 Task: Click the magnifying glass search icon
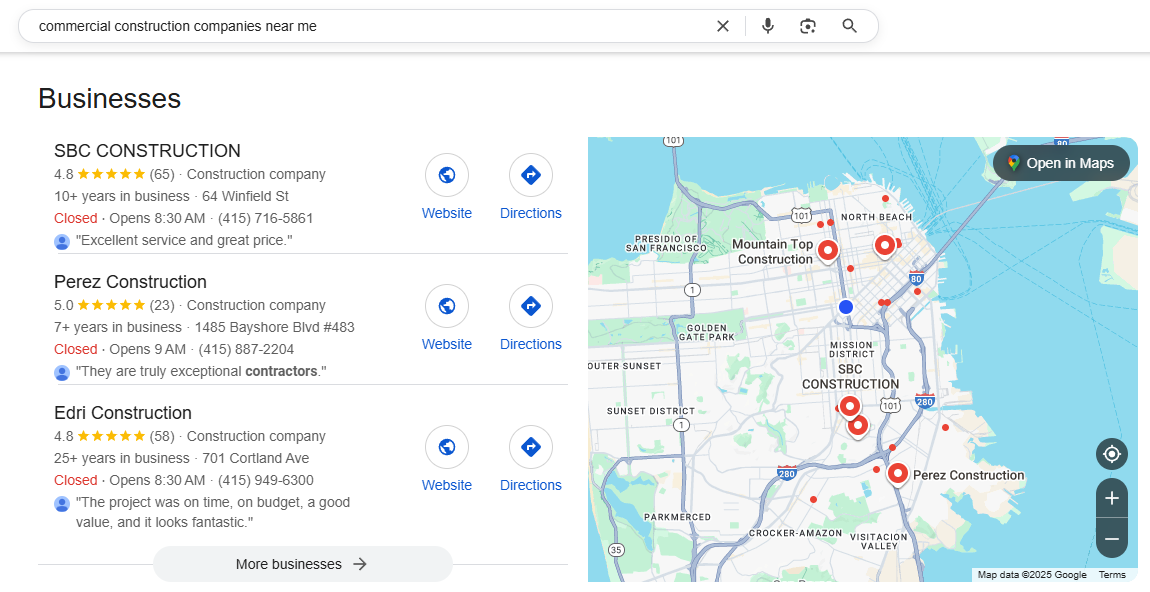coord(849,26)
